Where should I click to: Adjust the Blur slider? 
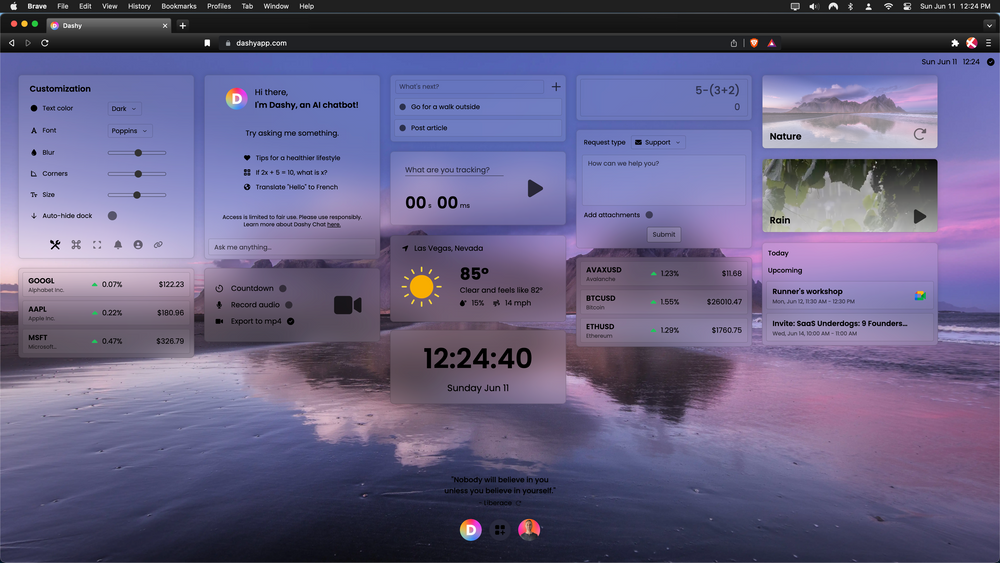pyautogui.click(x=137, y=153)
